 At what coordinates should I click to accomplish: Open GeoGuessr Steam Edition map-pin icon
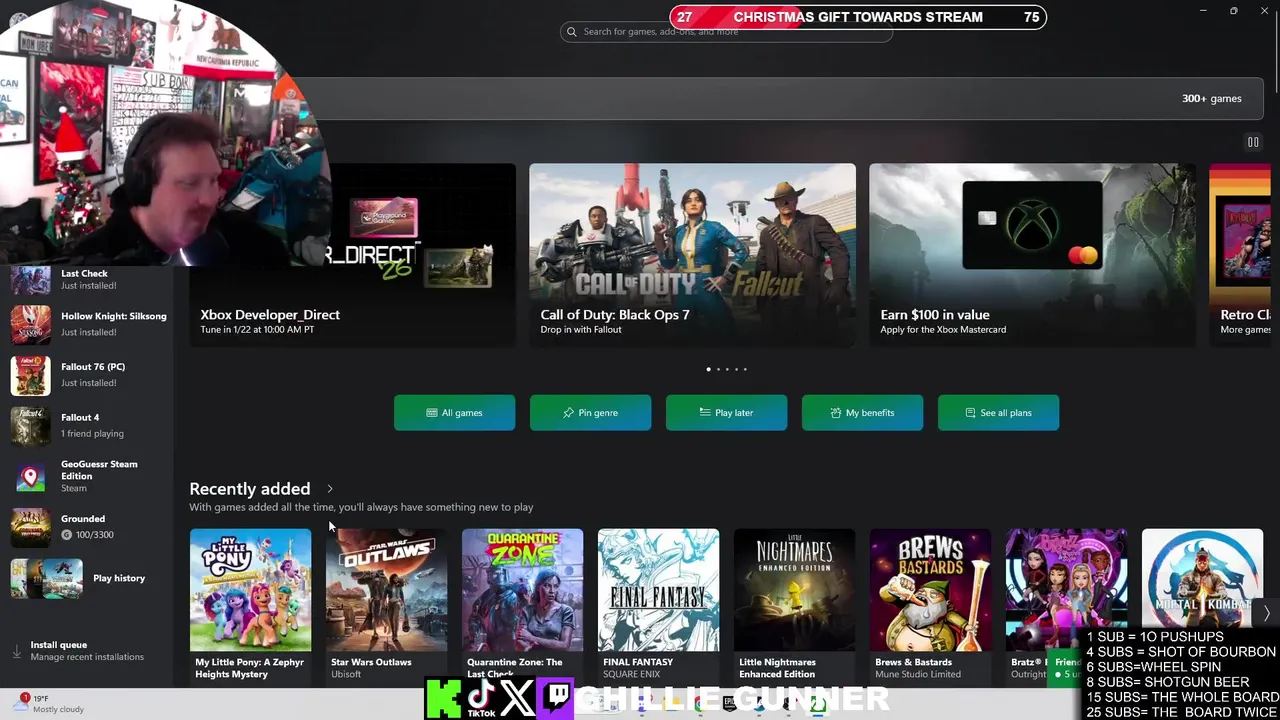[30, 477]
